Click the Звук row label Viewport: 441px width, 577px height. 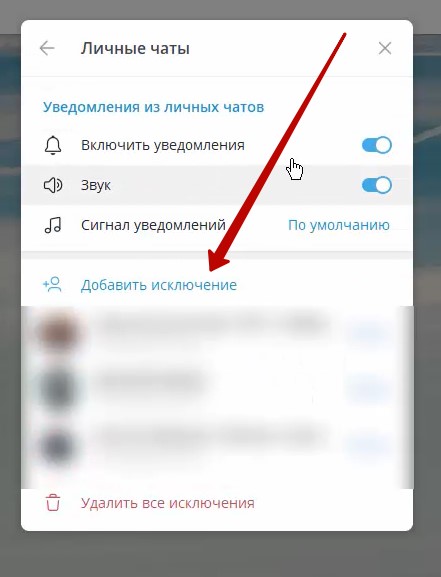pos(96,185)
